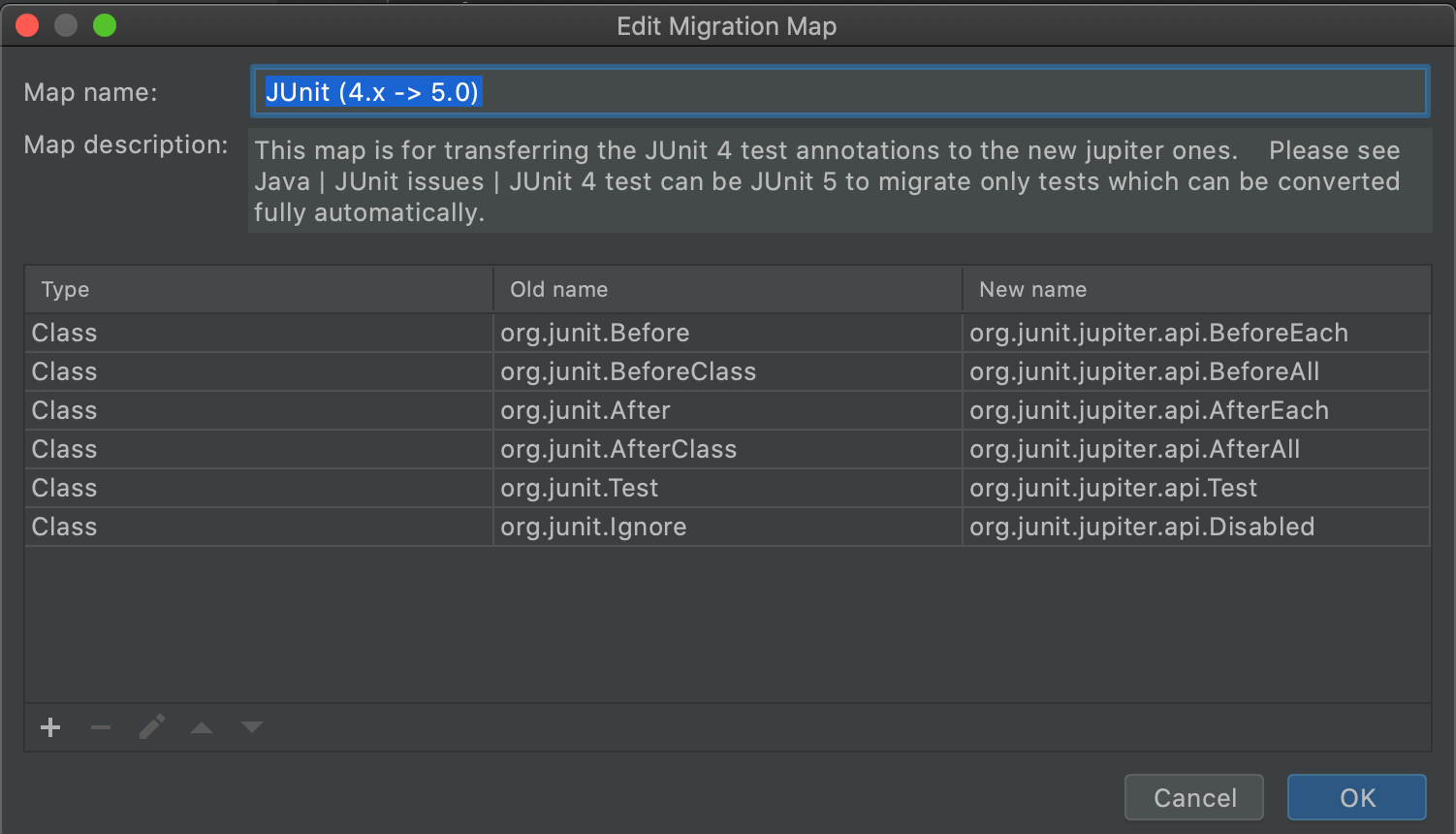The image size is (1456, 834).
Task: Select the org.junit.Before cell
Action: (x=728, y=333)
